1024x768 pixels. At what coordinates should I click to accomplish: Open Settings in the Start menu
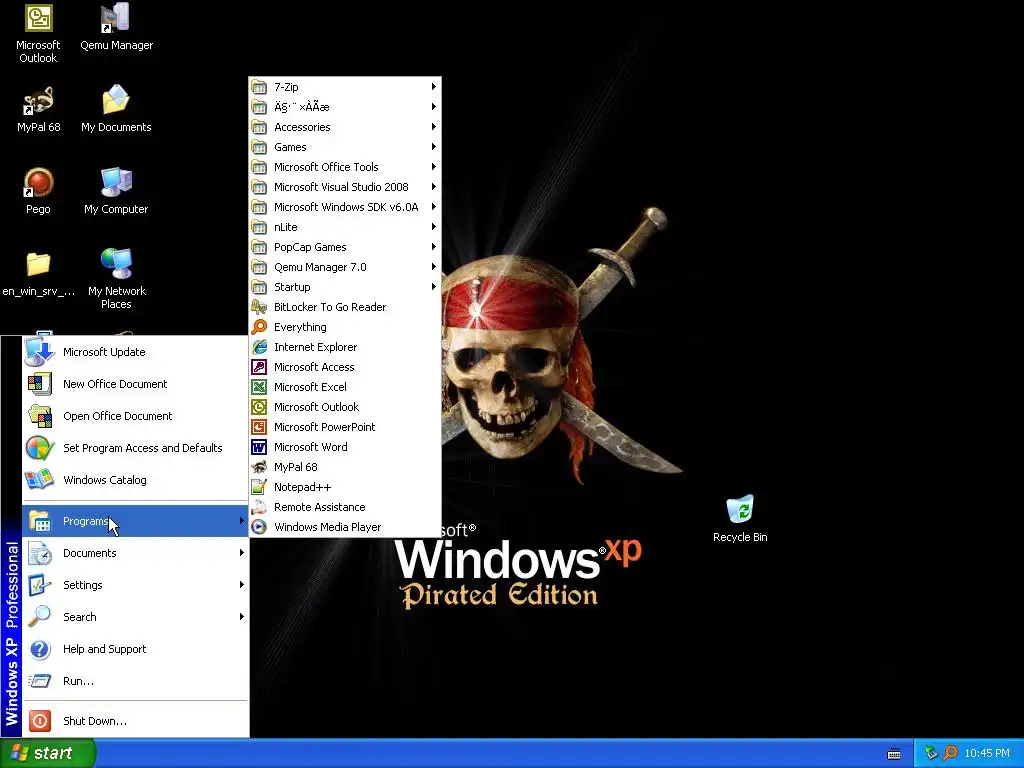pos(135,585)
